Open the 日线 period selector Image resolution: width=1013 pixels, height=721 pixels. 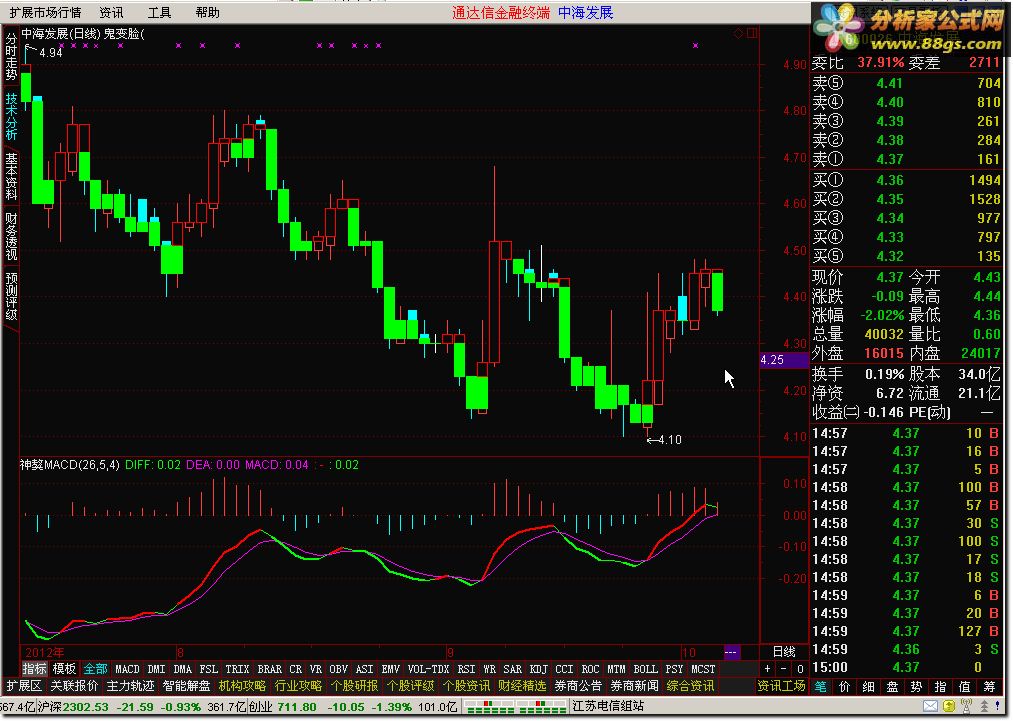[x=784, y=652]
